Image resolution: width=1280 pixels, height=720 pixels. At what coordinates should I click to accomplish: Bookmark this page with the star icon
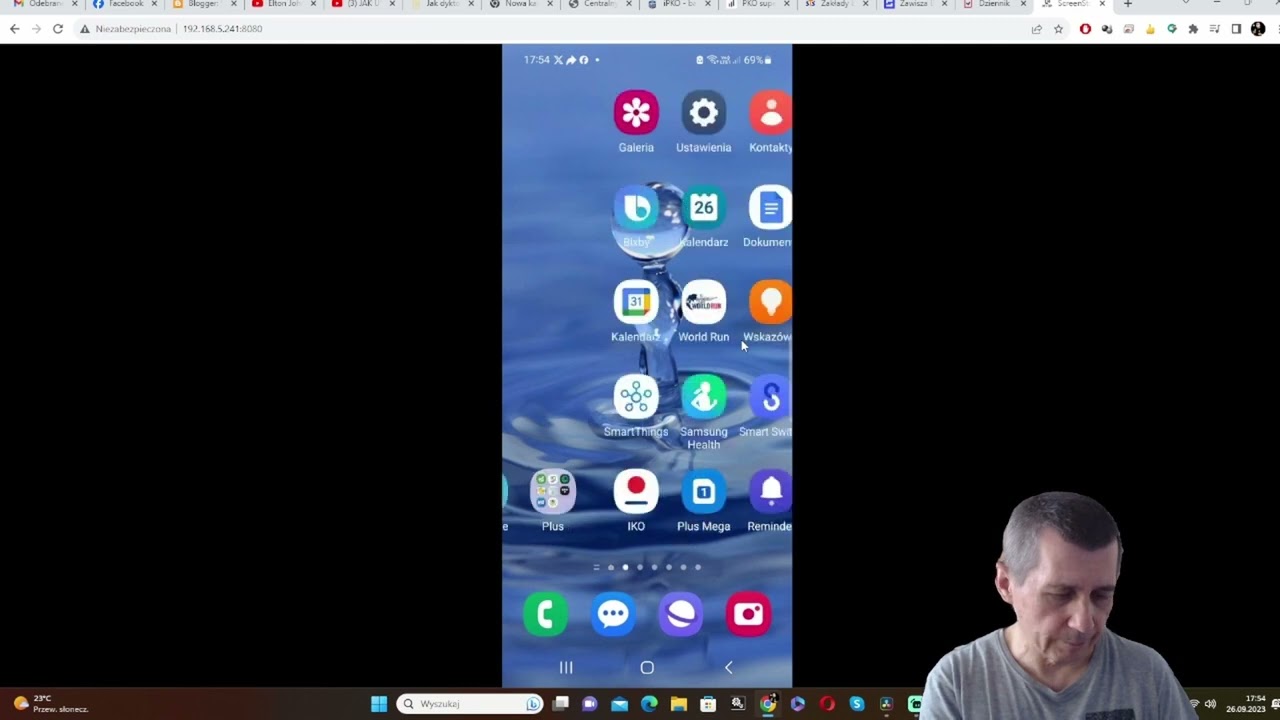[x=1058, y=29]
